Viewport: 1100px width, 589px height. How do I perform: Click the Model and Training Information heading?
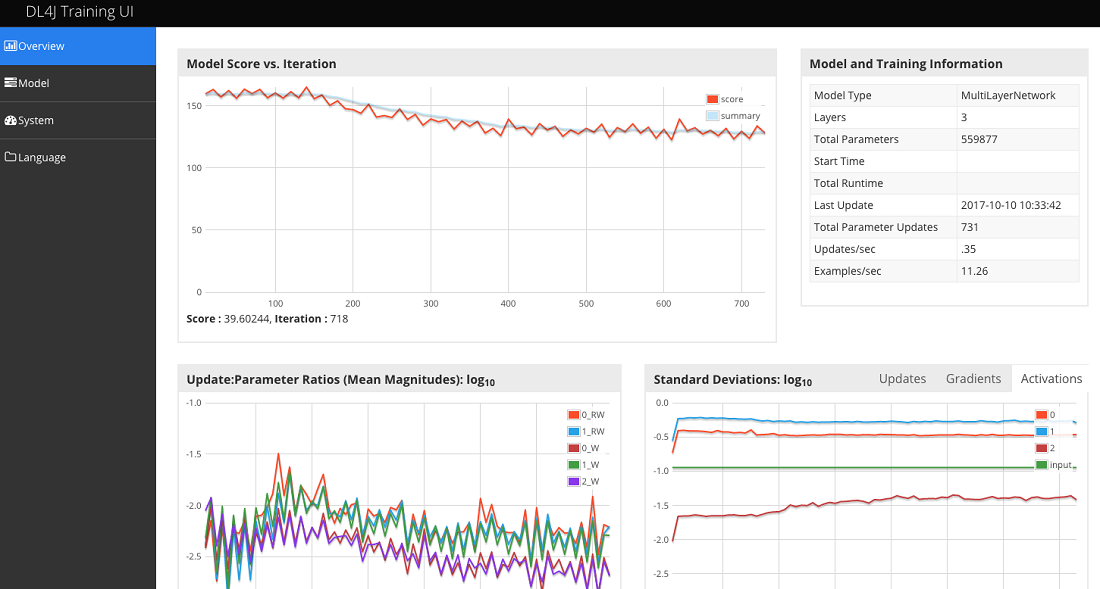point(906,64)
